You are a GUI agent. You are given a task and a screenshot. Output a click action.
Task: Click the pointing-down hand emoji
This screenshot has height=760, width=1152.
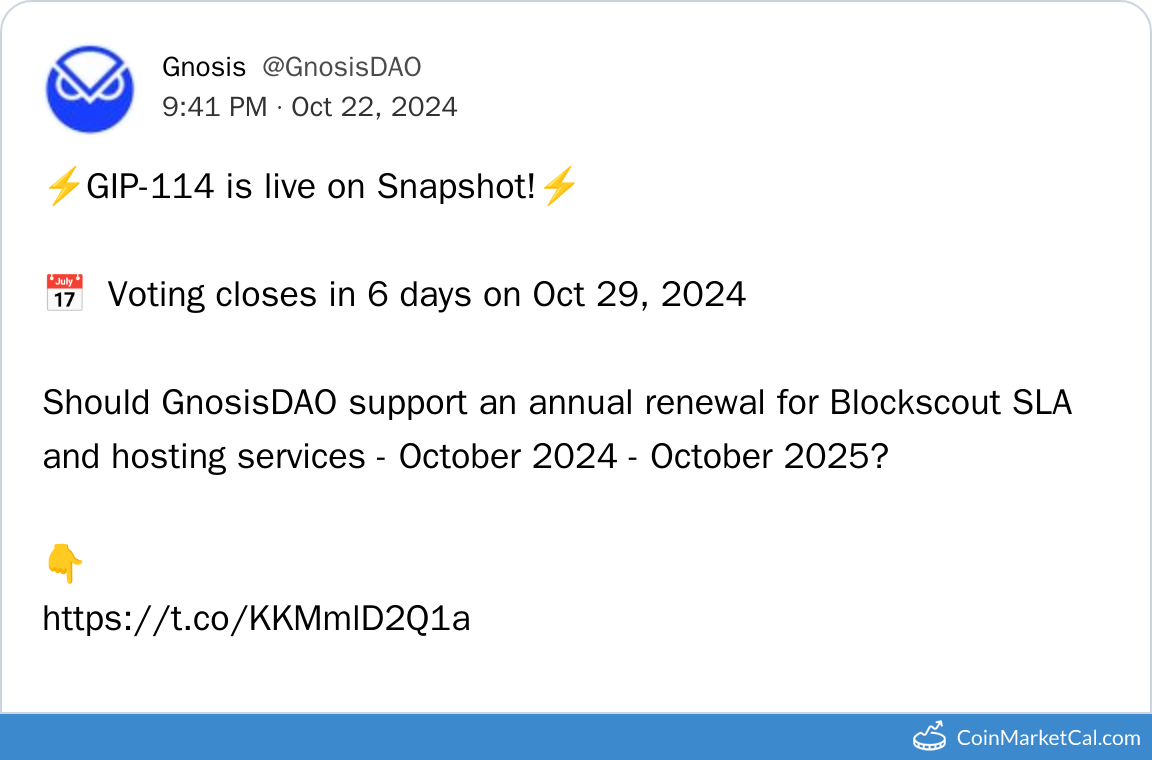pos(64,564)
